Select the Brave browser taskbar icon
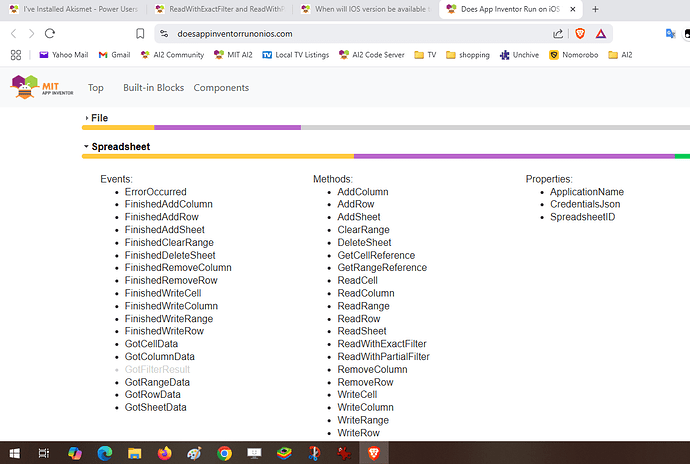690x464 pixels. [x=374, y=453]
